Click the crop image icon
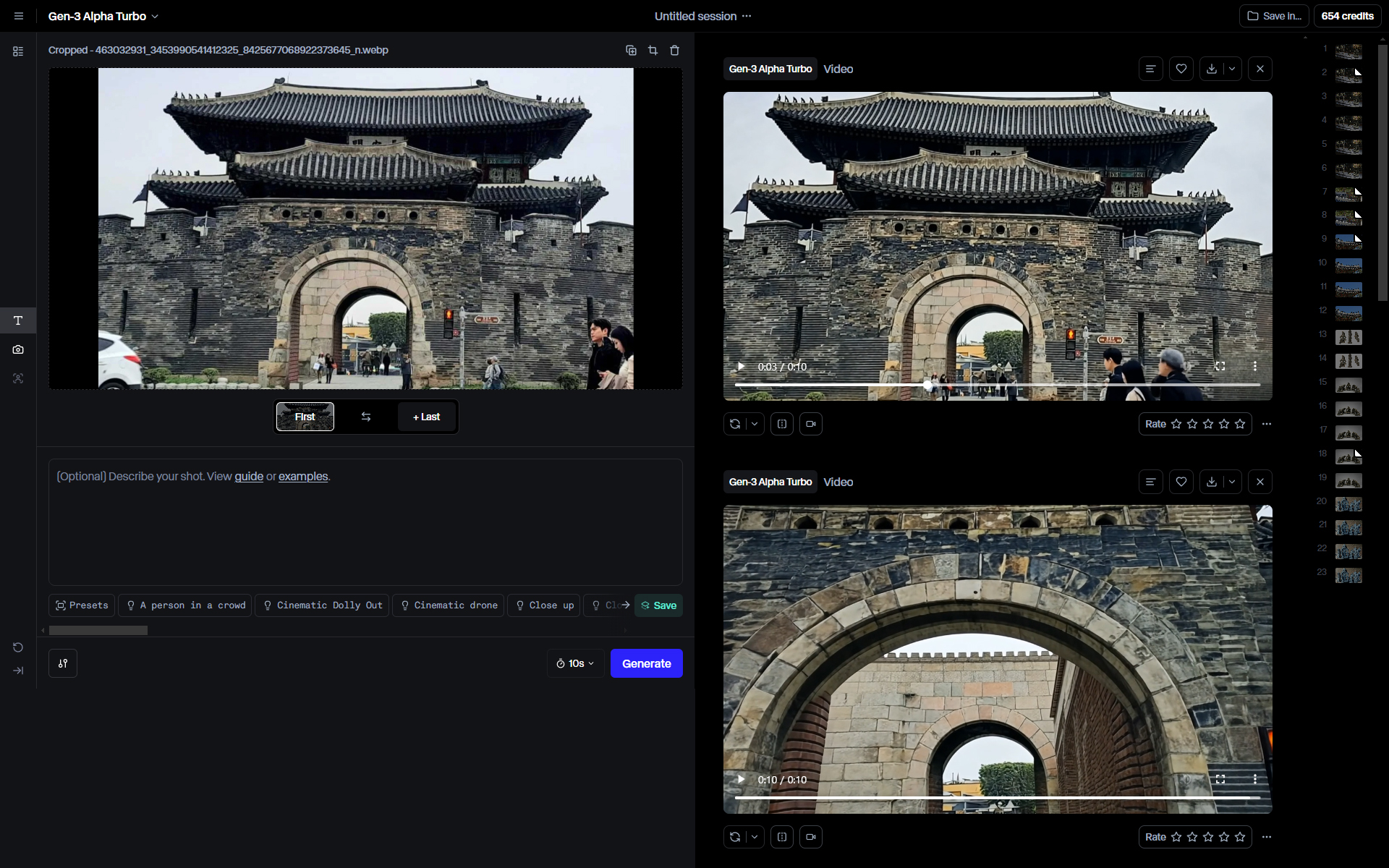The height and width of the screenshot is (868, 1389). (x=653, y=50)
